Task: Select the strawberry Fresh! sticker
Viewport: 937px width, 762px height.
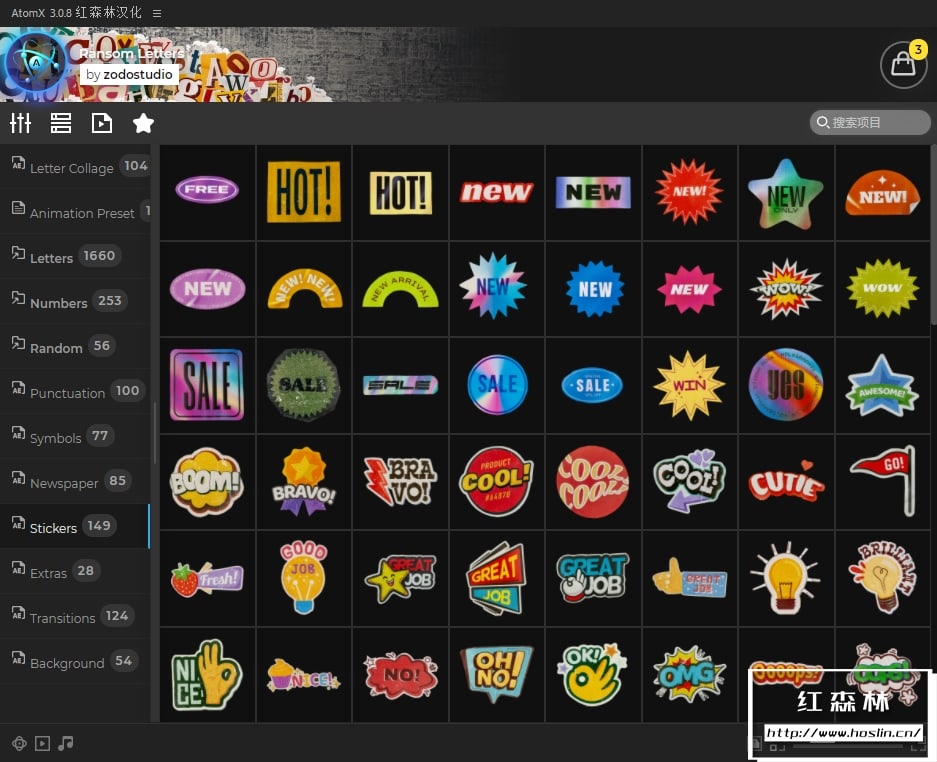Action: click(207, 579)
